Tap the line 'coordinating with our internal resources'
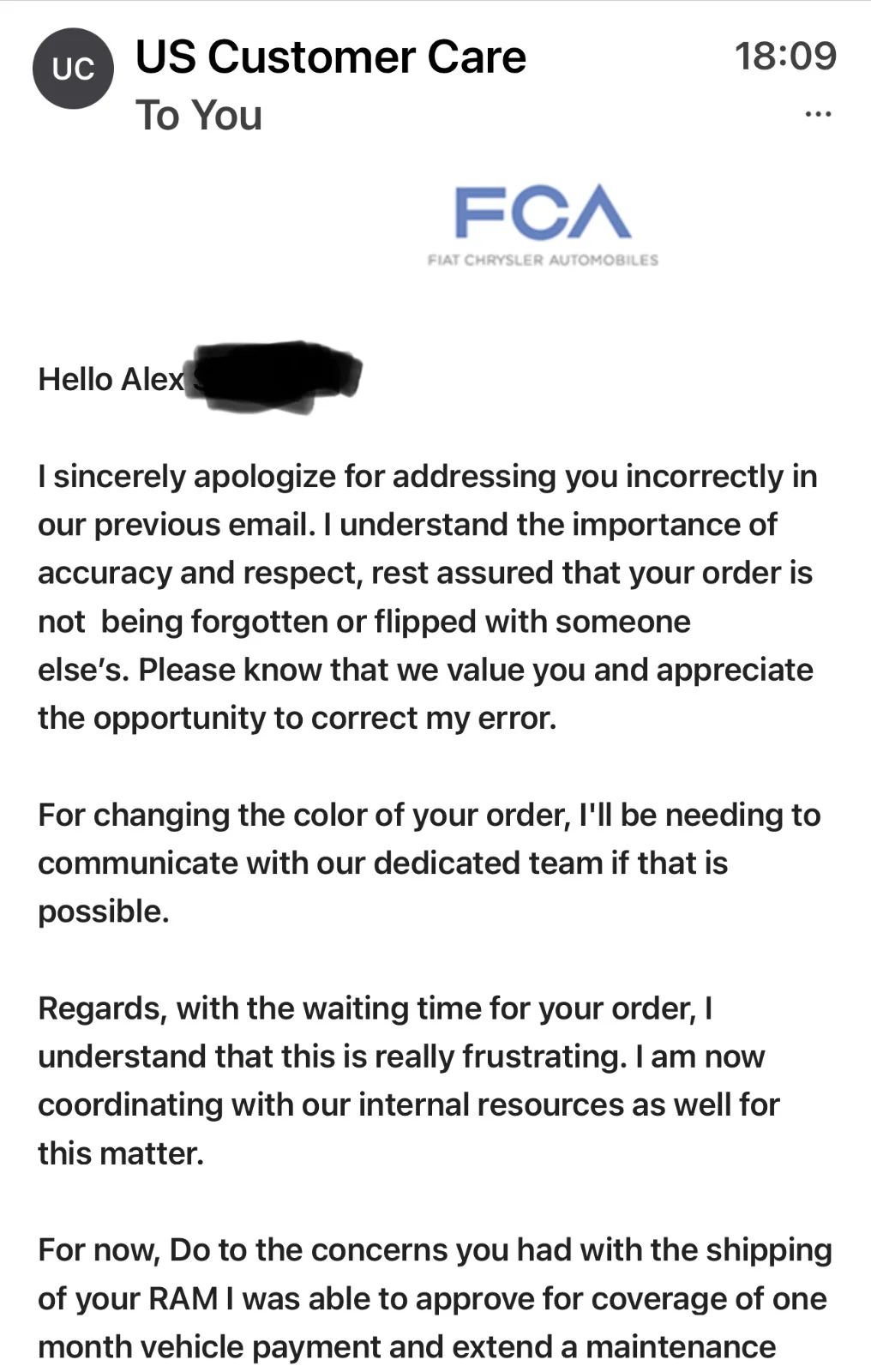The height and width of the screenshot is (1372, 871). (x=409, y=1104)
